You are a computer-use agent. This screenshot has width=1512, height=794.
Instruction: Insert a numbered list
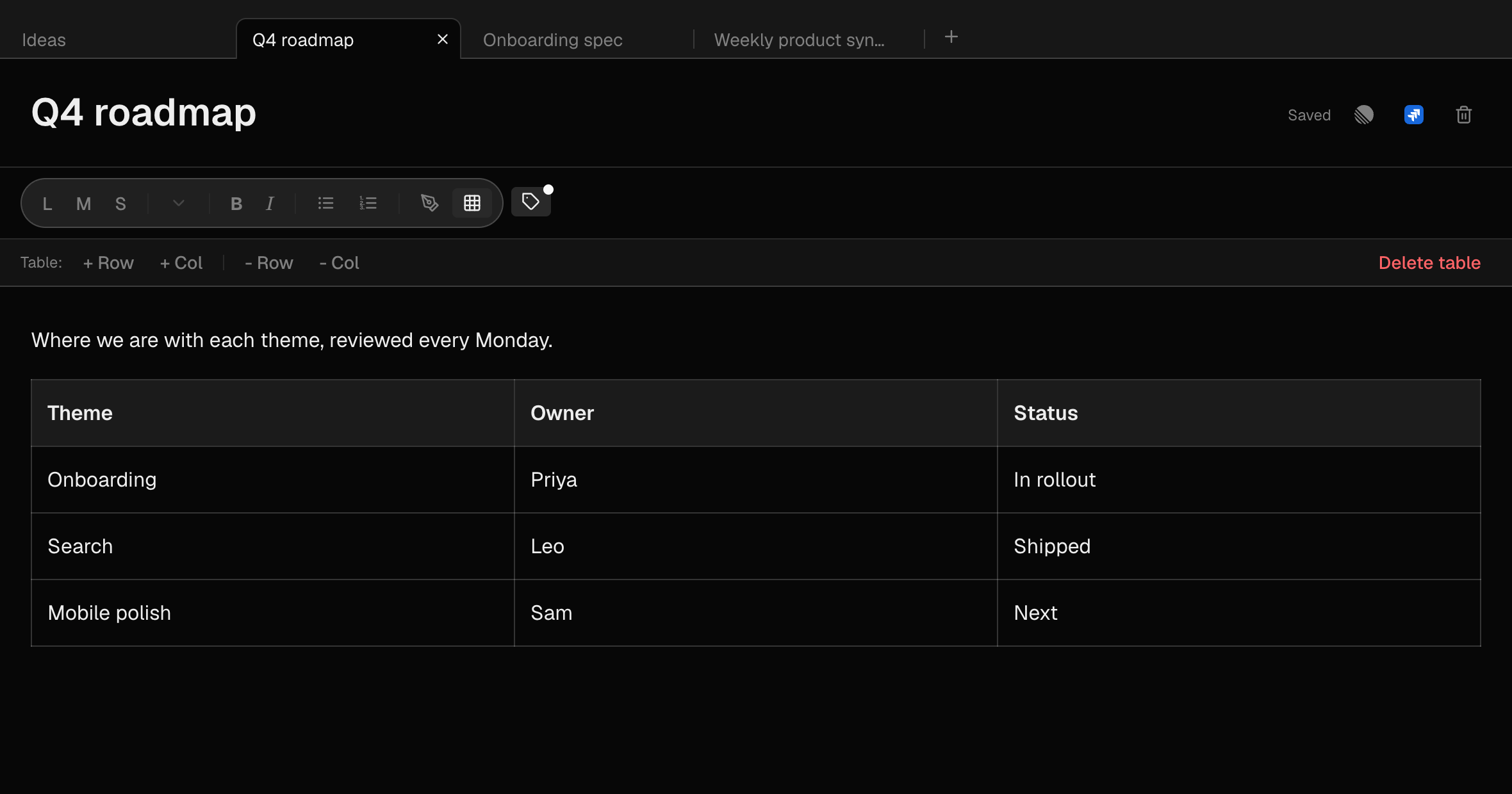(x=368, y=204)
